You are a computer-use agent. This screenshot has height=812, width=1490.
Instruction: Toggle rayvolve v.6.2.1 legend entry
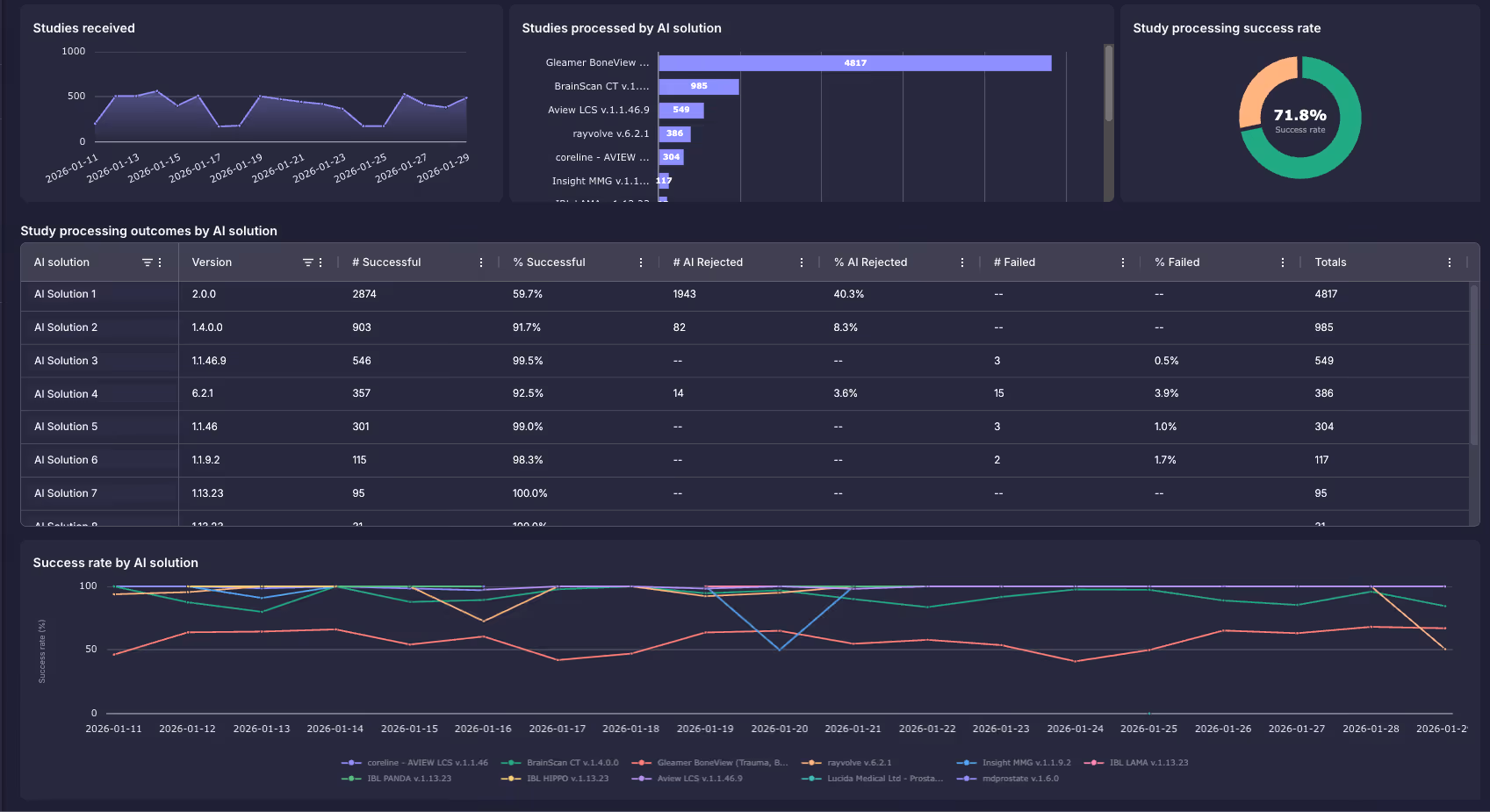point(846,763)
